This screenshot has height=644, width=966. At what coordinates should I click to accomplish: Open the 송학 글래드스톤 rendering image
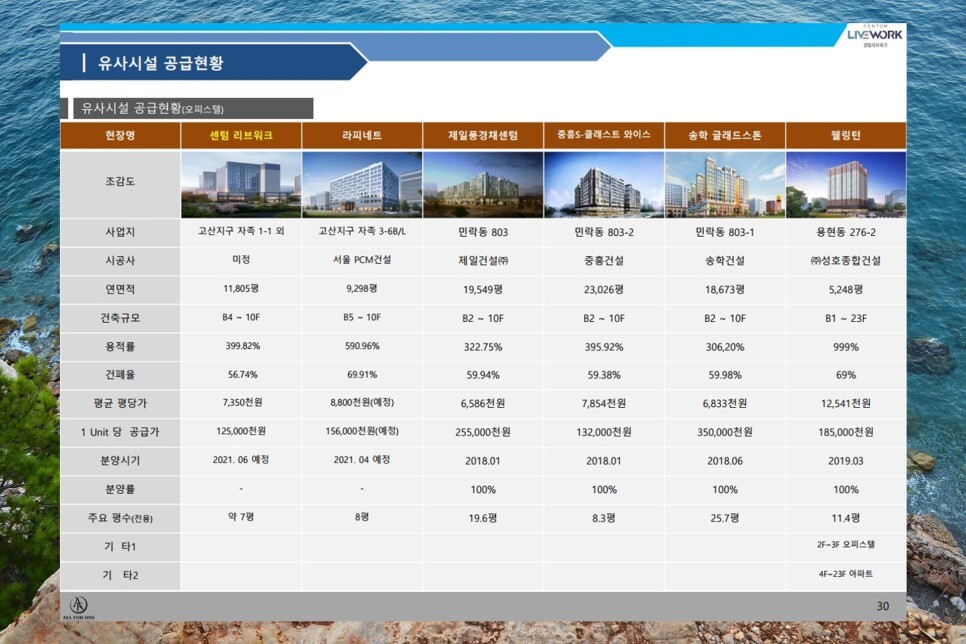click(x=724, y=184)
